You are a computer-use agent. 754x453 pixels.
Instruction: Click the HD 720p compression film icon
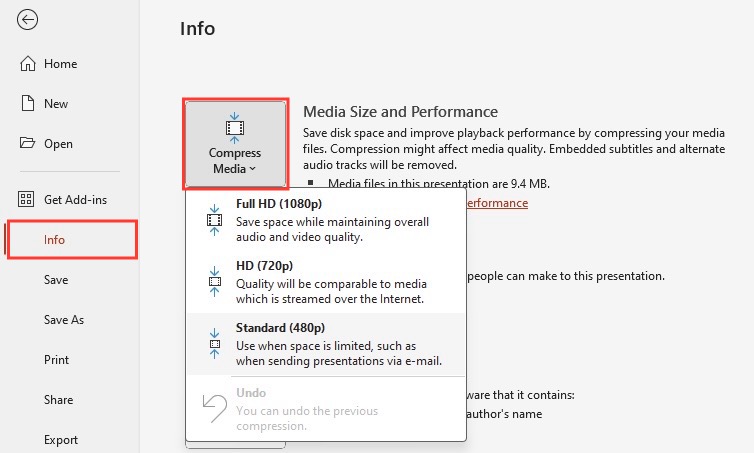(214, 282)
